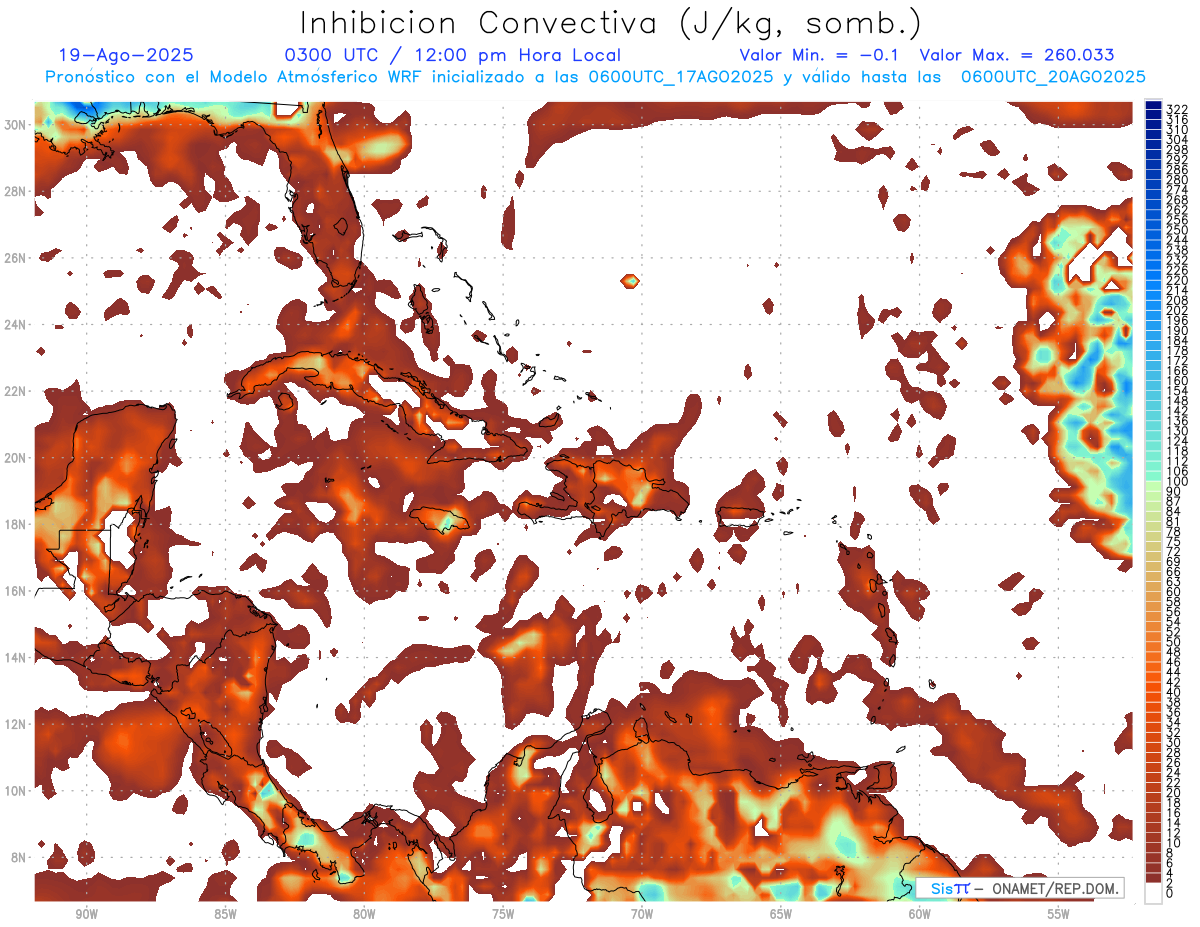Screen dimensions: 1200x927
Task: Click the valid-until time "0600UTC_20AGO2025"
Action: (x=1053, y=77)
